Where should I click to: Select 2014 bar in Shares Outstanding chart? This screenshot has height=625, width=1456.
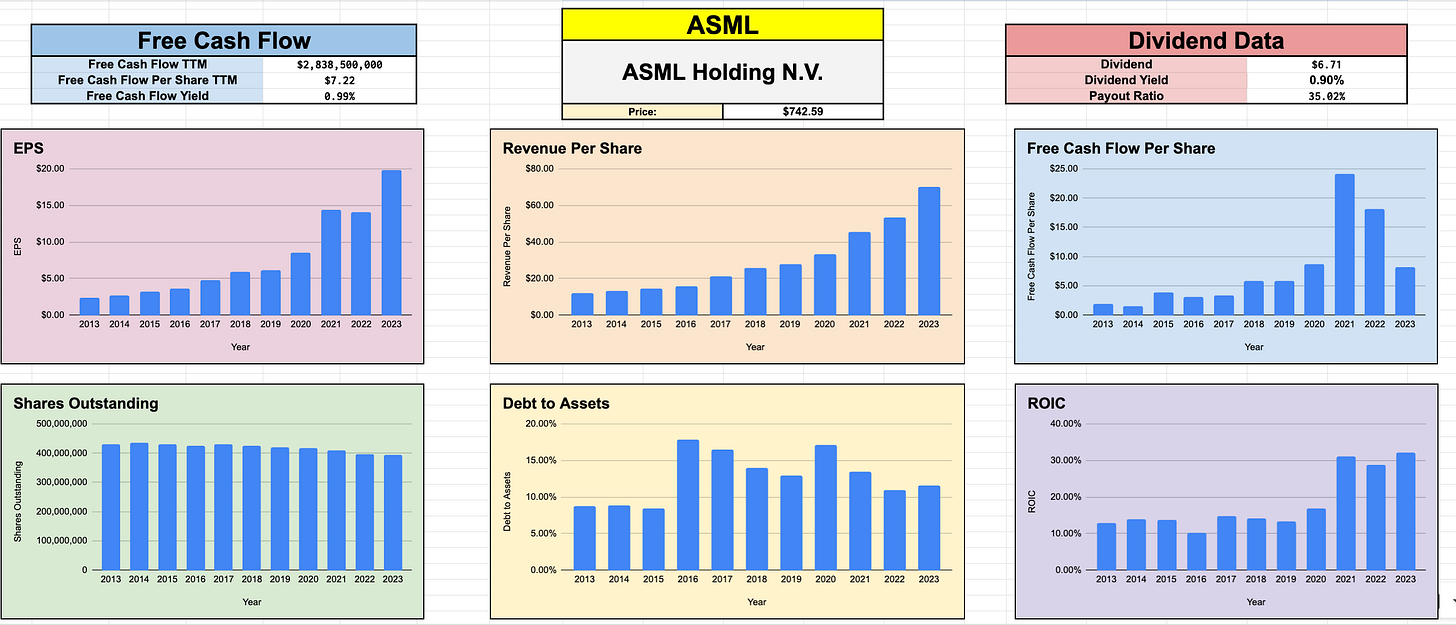point(139,507)
